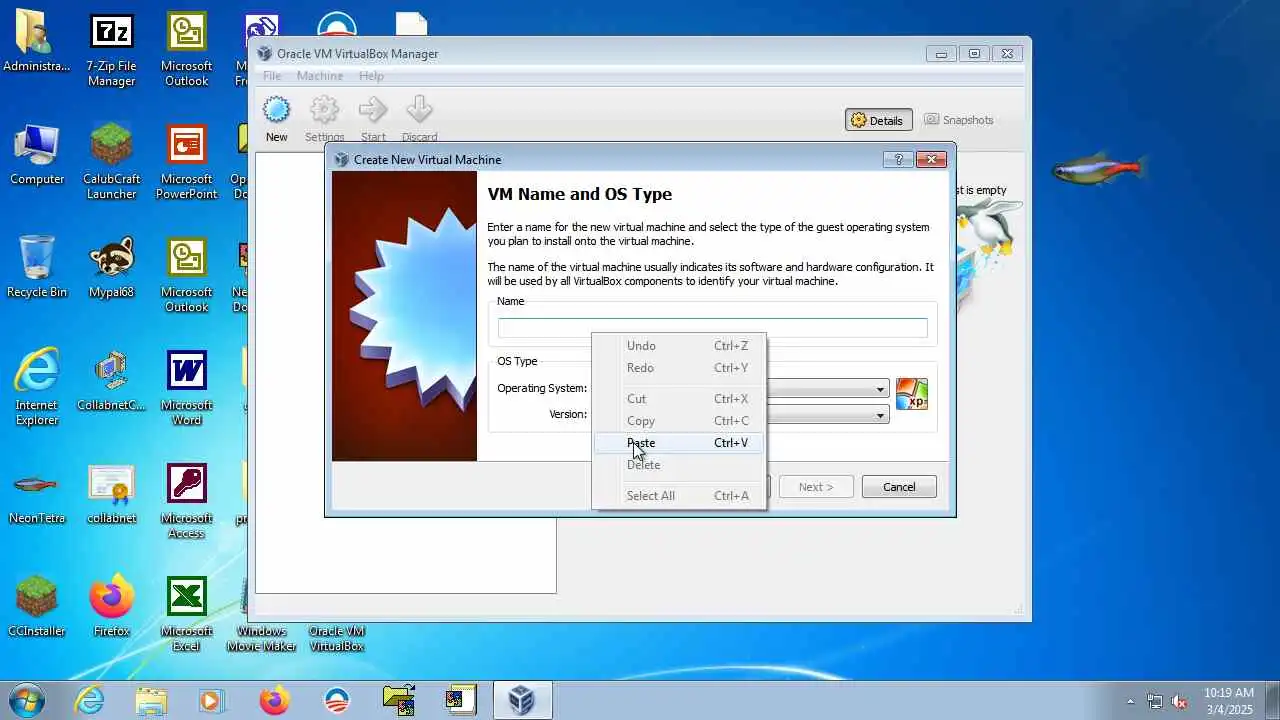
Task: Select the Mypal68 raccoon desktop icon
Action: 111,268
